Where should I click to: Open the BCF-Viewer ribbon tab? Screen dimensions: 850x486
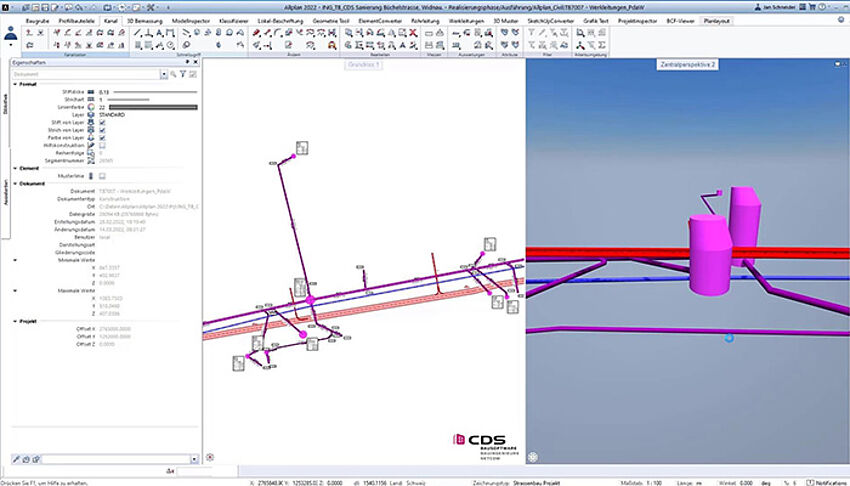(x=681, y=20)
